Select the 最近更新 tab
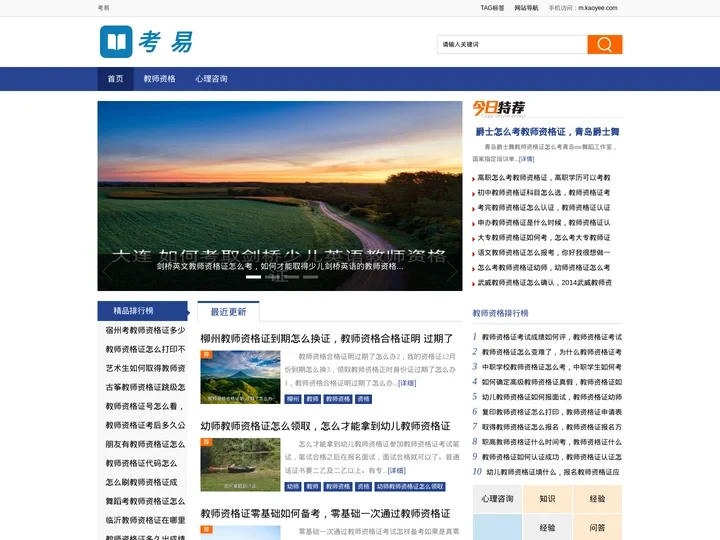Screen dimensions: 720x540 coord(228,312)
